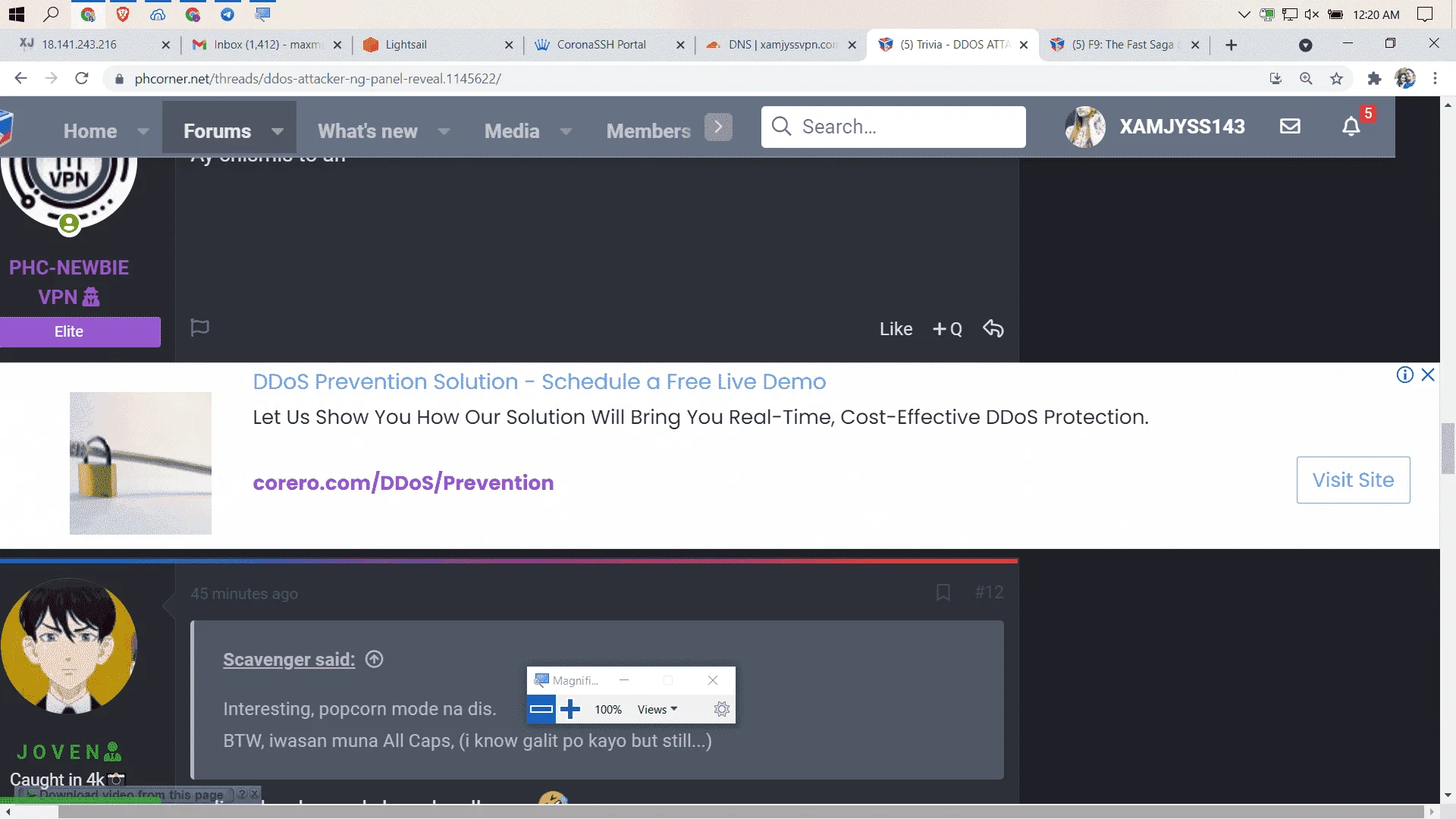The width and height of the screenshot is (1456, 819).
Task: Reply to post with arrow icon
Action: (993, 328)
